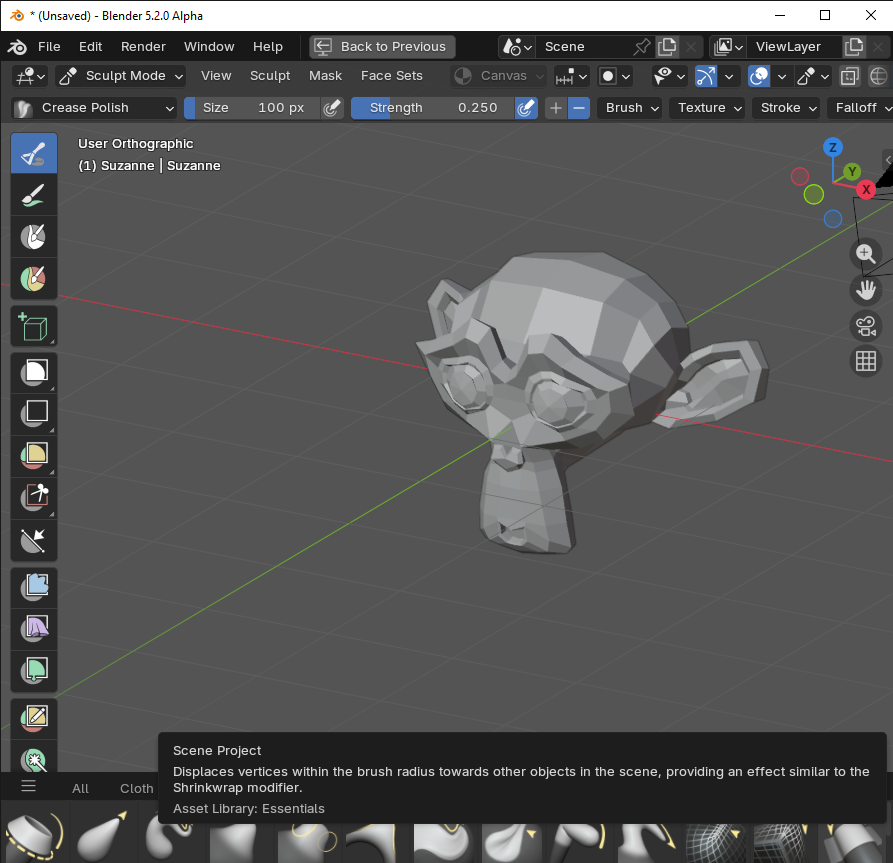Open the scene browse dropdown
This screenshot has height=863, width=893.
pos(517,47)
